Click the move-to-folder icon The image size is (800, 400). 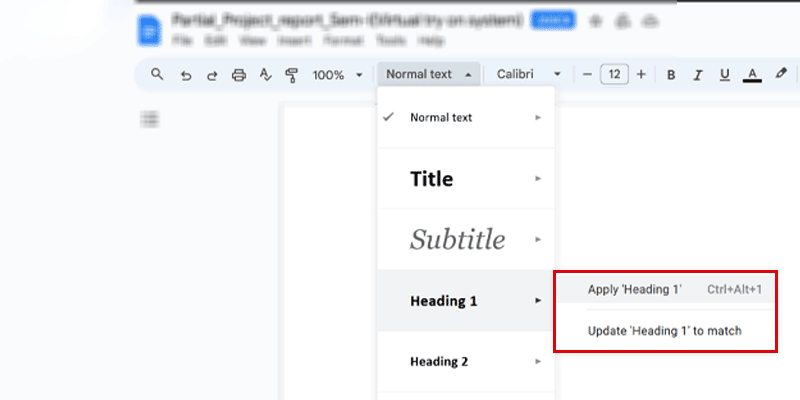coord(622,21)
